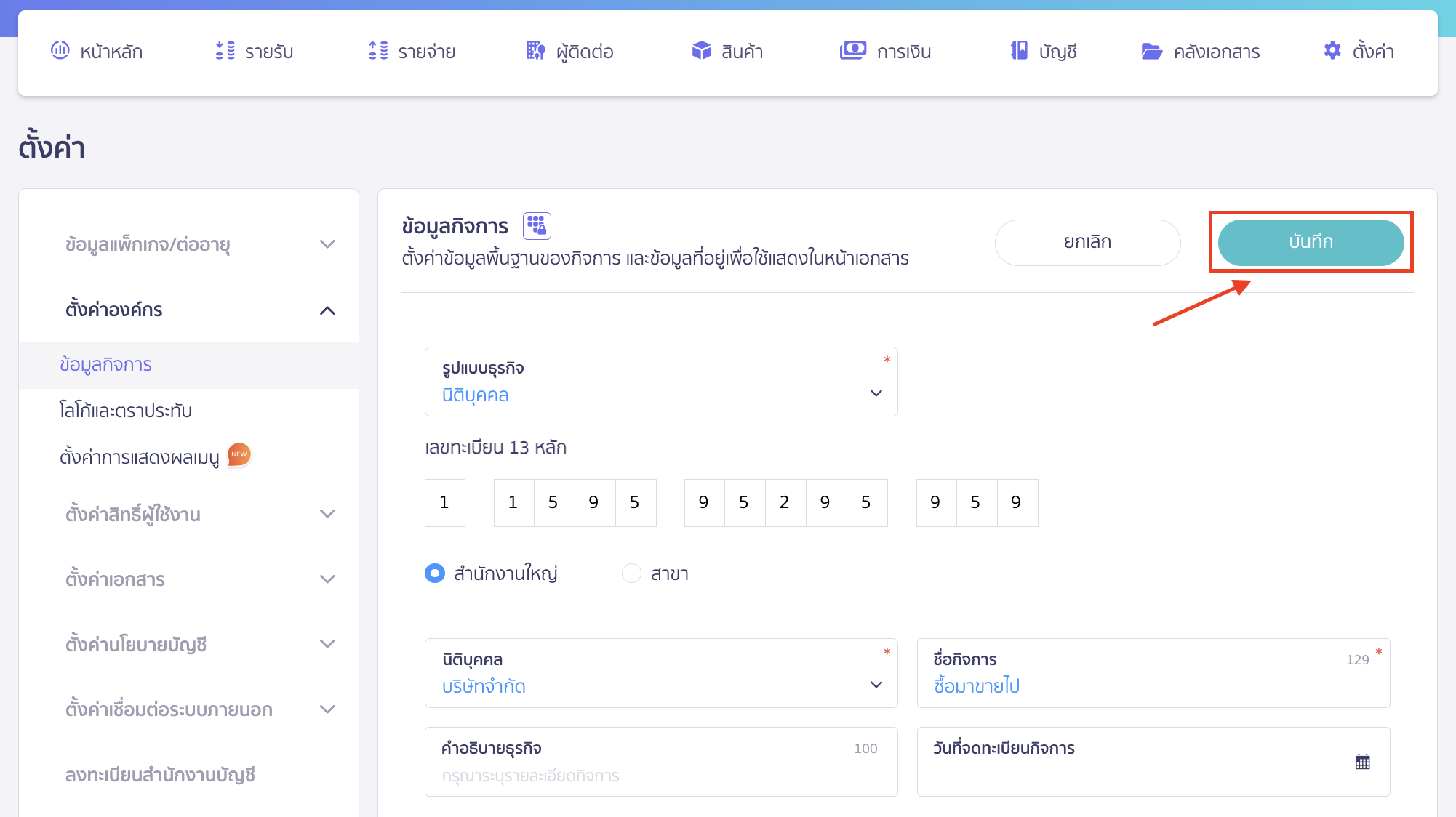Open the รายจ่าย expense section icon
Viewport: 1456px width, 817px height.
point(378,51)
